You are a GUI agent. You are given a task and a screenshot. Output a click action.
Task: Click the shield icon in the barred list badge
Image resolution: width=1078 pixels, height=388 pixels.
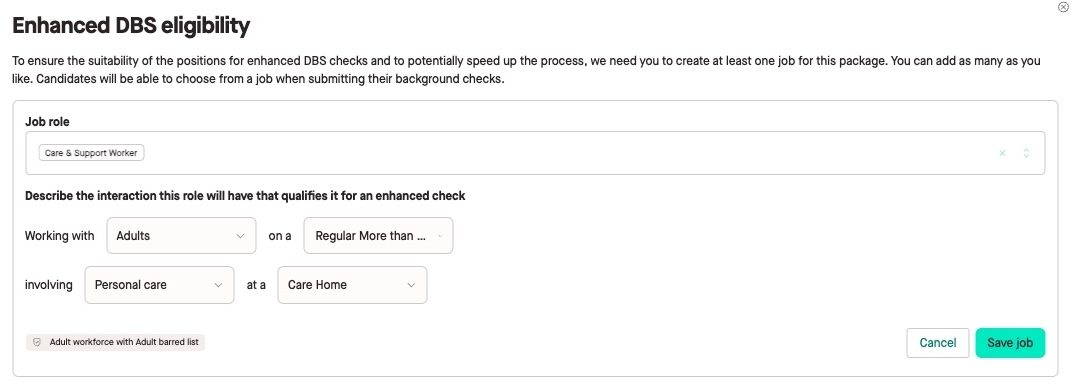(x=37, y=342)
